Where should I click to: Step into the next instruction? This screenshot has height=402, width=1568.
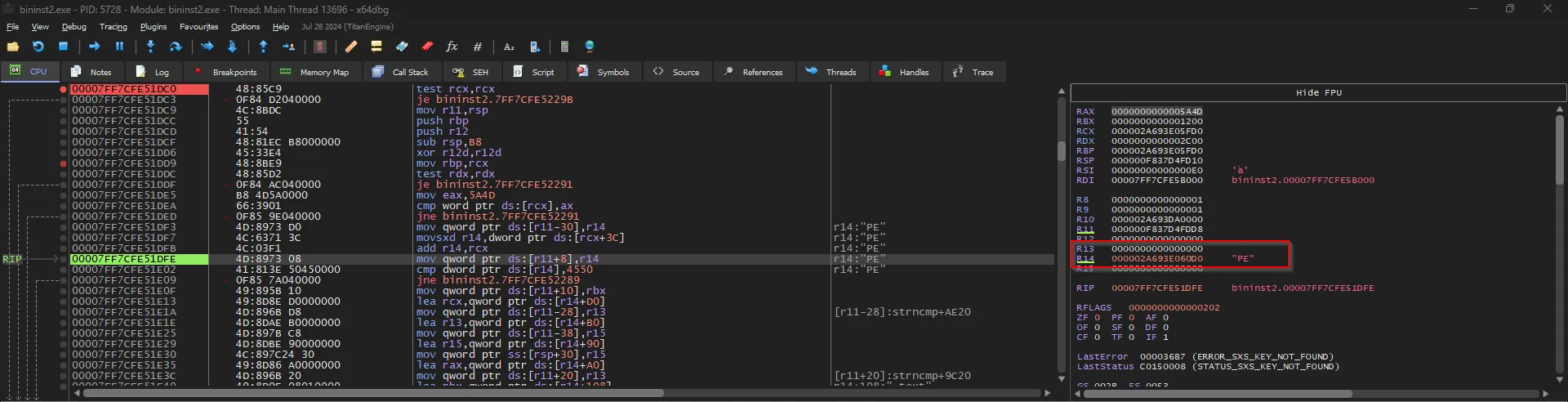150,47
